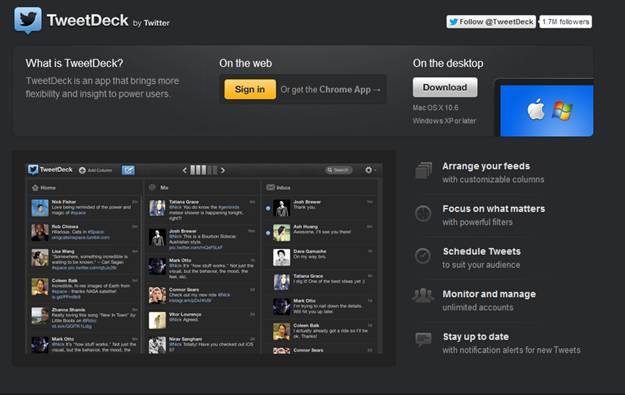Click the Focus on what matters heading
The width and height of the screenshot is (625, 395).
click(493, 209)
